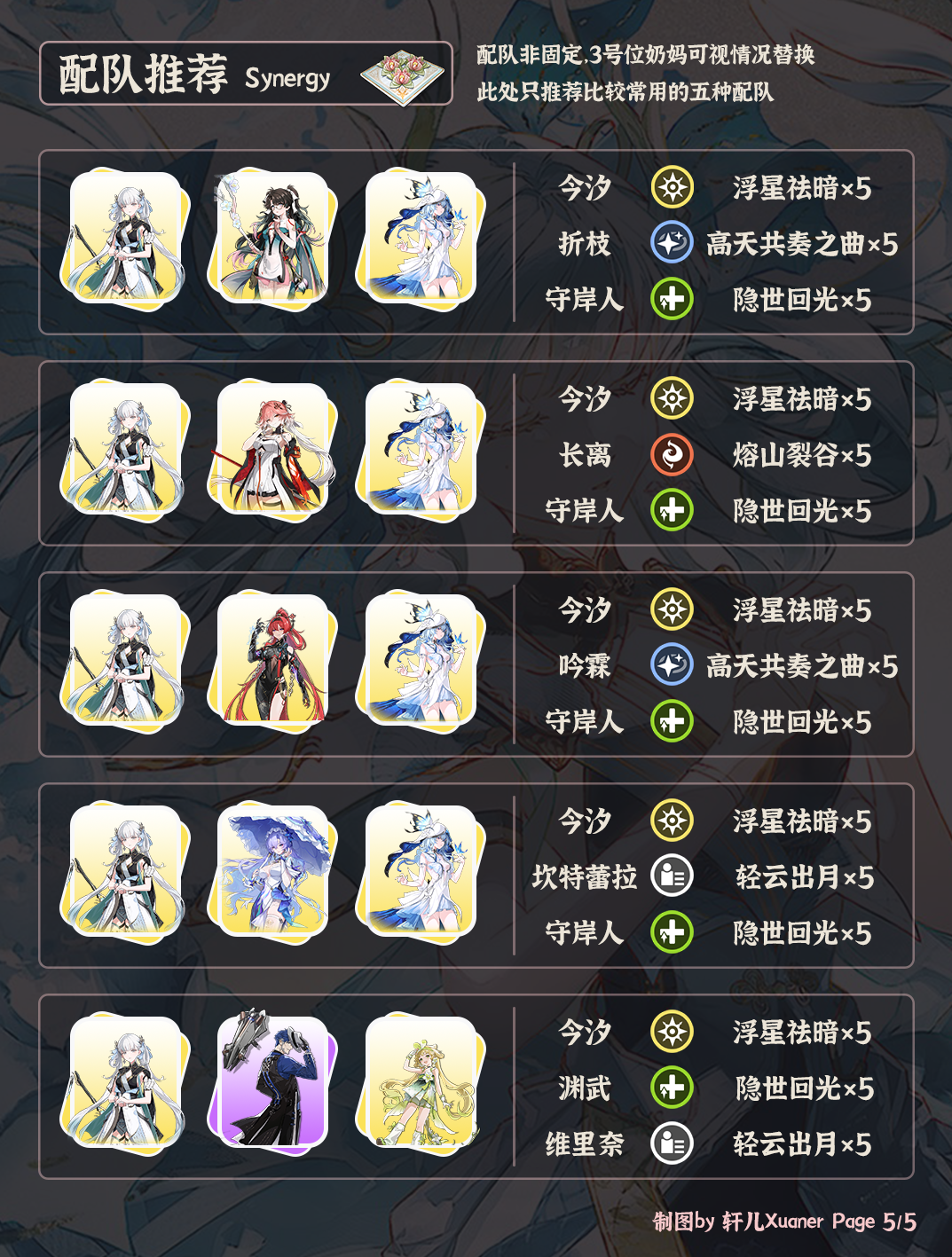Click the green plus icon beside 渊武

coord(672,1088)
